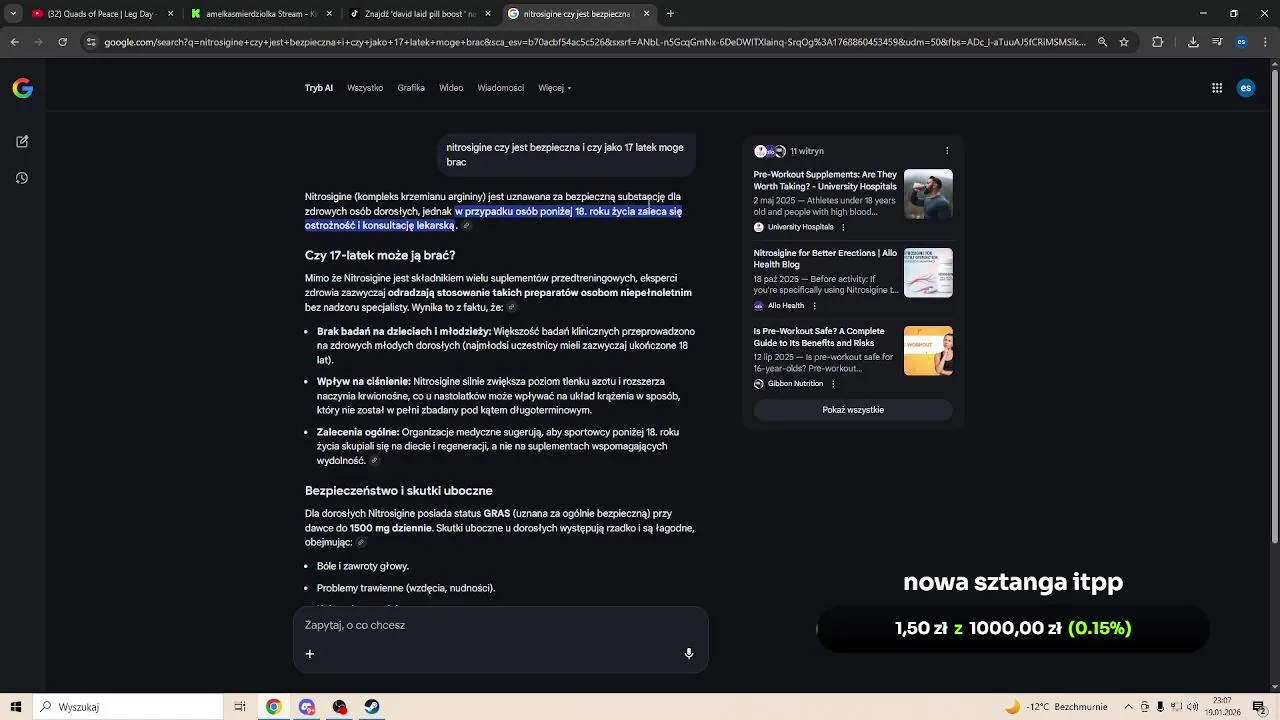The image size is (1280, 720).
Task: Expand the 'Więcej' search filter dropdown
Action: point(554,88)
